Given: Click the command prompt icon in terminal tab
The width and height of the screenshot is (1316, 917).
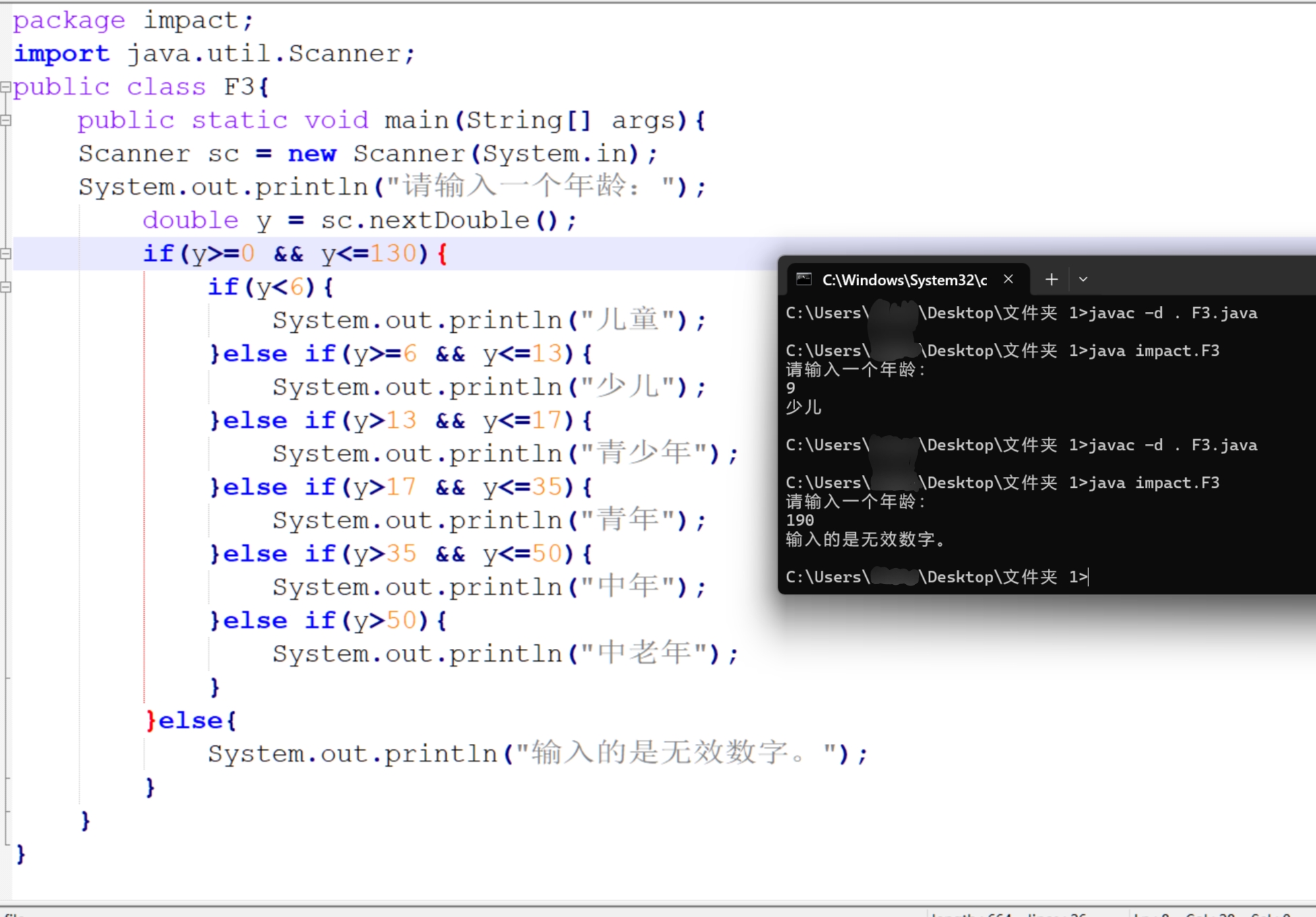Looking at the screenshot, I should click(x=803, y=280).
